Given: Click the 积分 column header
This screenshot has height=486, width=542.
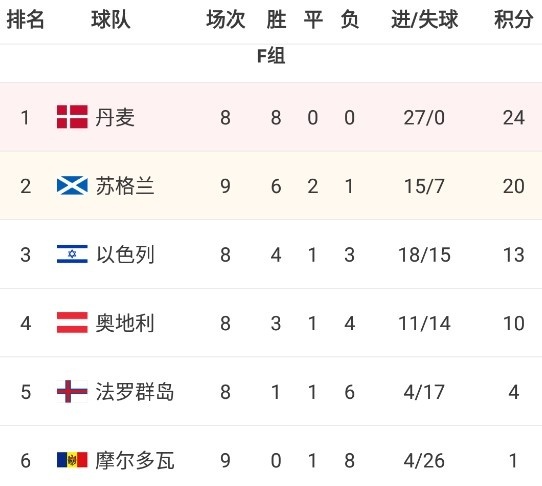Looking at the screenshot, I should (x=513, y=19).
